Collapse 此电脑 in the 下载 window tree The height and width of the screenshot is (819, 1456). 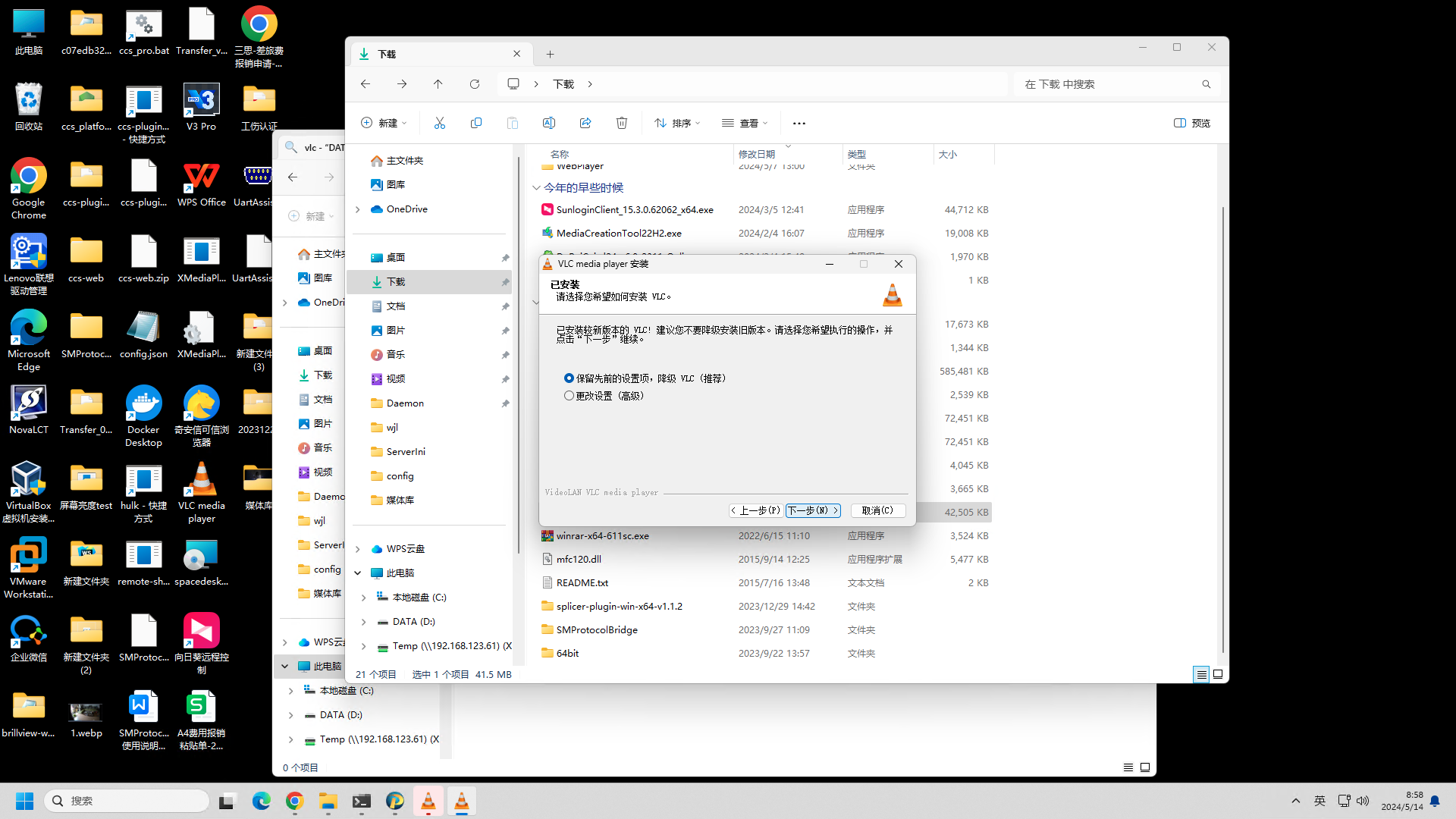click(x=358, y=573)
